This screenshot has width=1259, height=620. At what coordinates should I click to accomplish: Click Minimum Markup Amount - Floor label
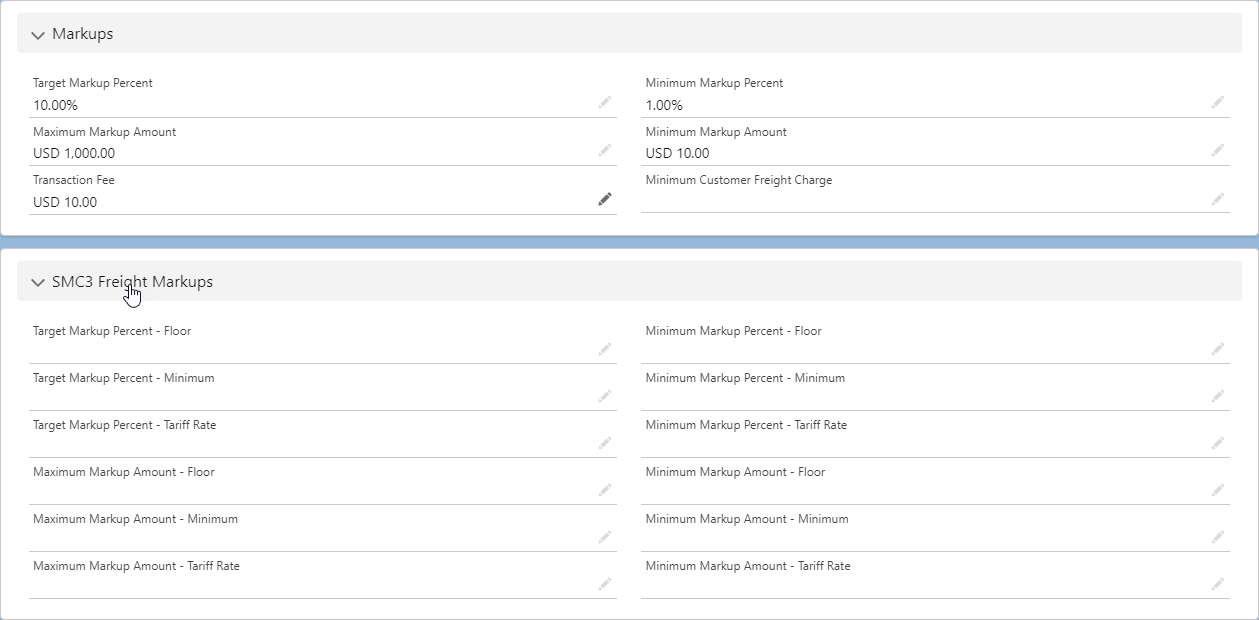click(x=735, y=472)
